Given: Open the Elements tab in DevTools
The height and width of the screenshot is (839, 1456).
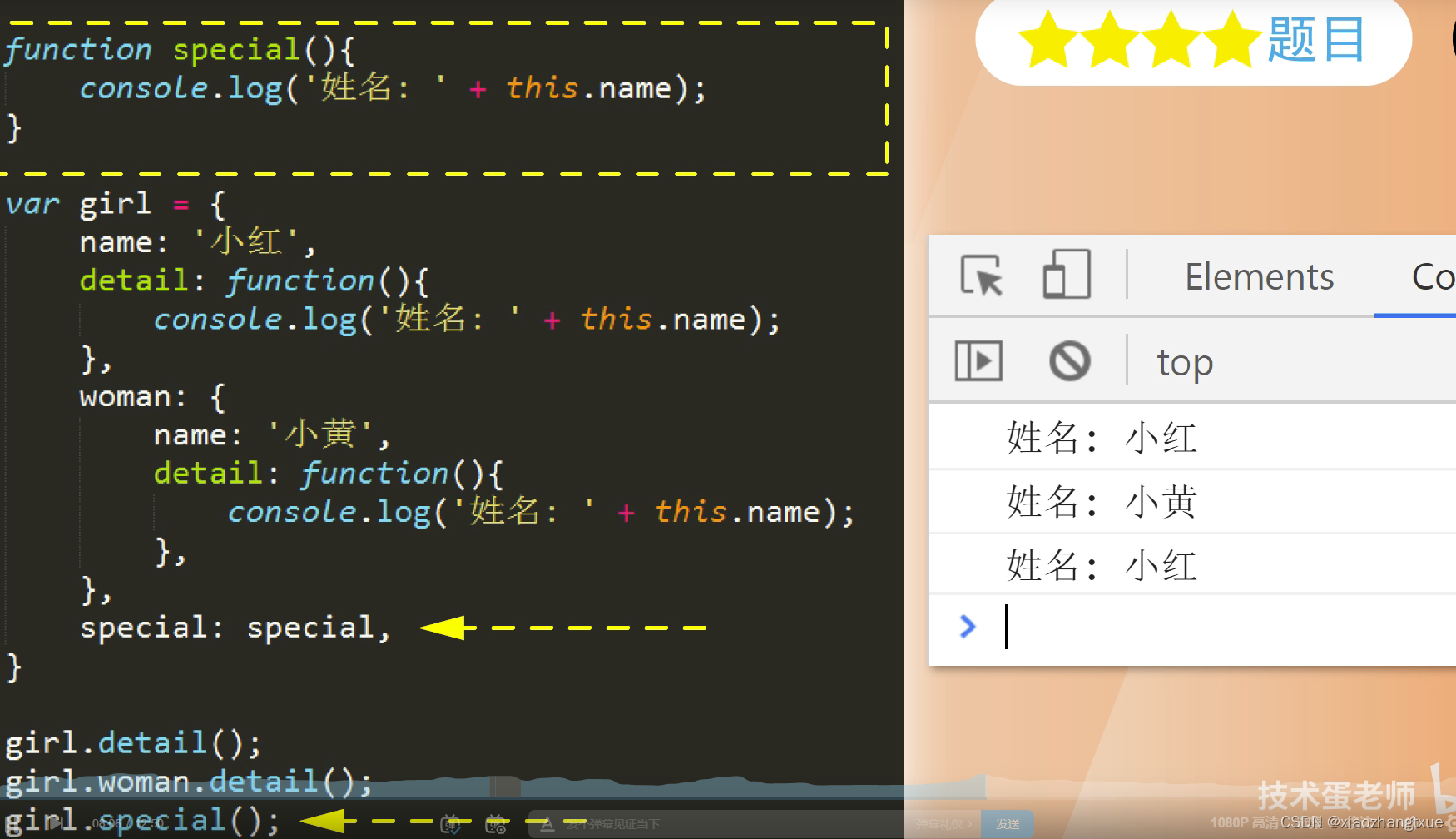Looking at the screenshot, I should pyautogui.click(x=1259, y=276).
